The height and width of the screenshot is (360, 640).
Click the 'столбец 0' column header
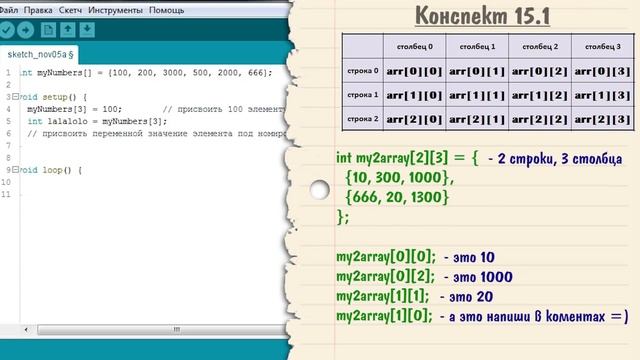[x=414, y=47]
